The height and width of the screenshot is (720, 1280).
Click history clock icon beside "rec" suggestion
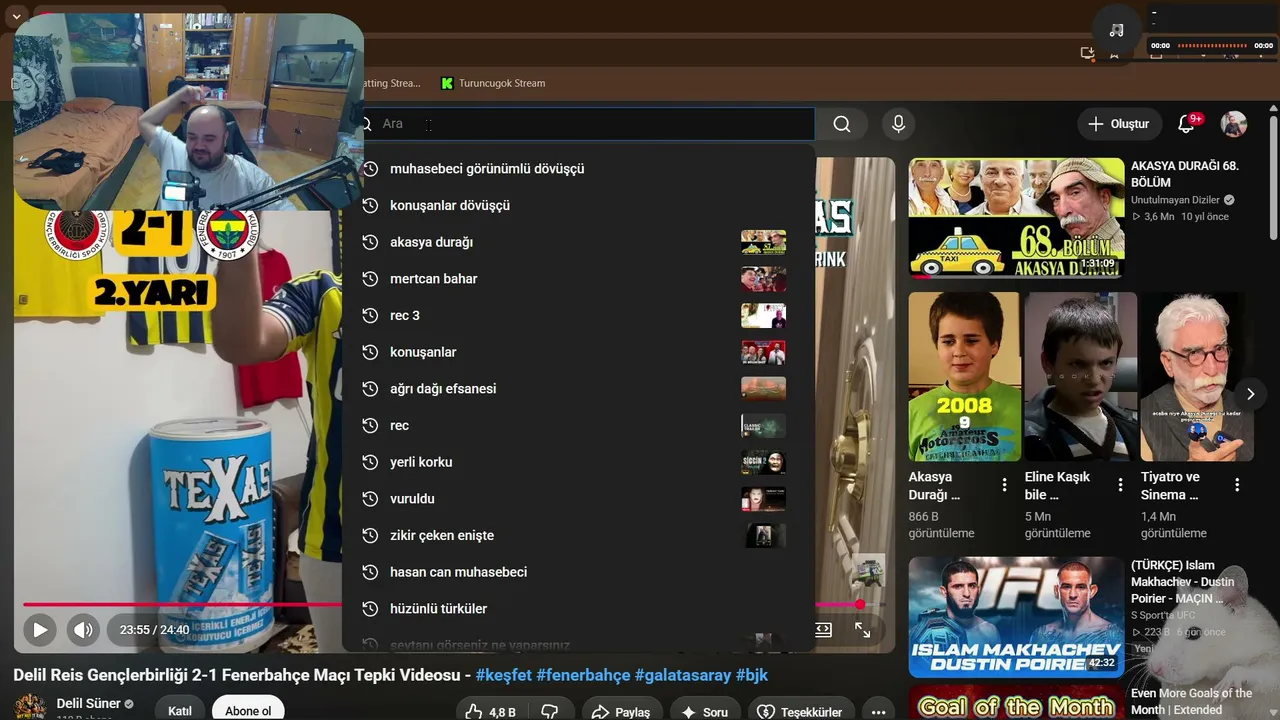pyautogui.click(x=369, y=425)
